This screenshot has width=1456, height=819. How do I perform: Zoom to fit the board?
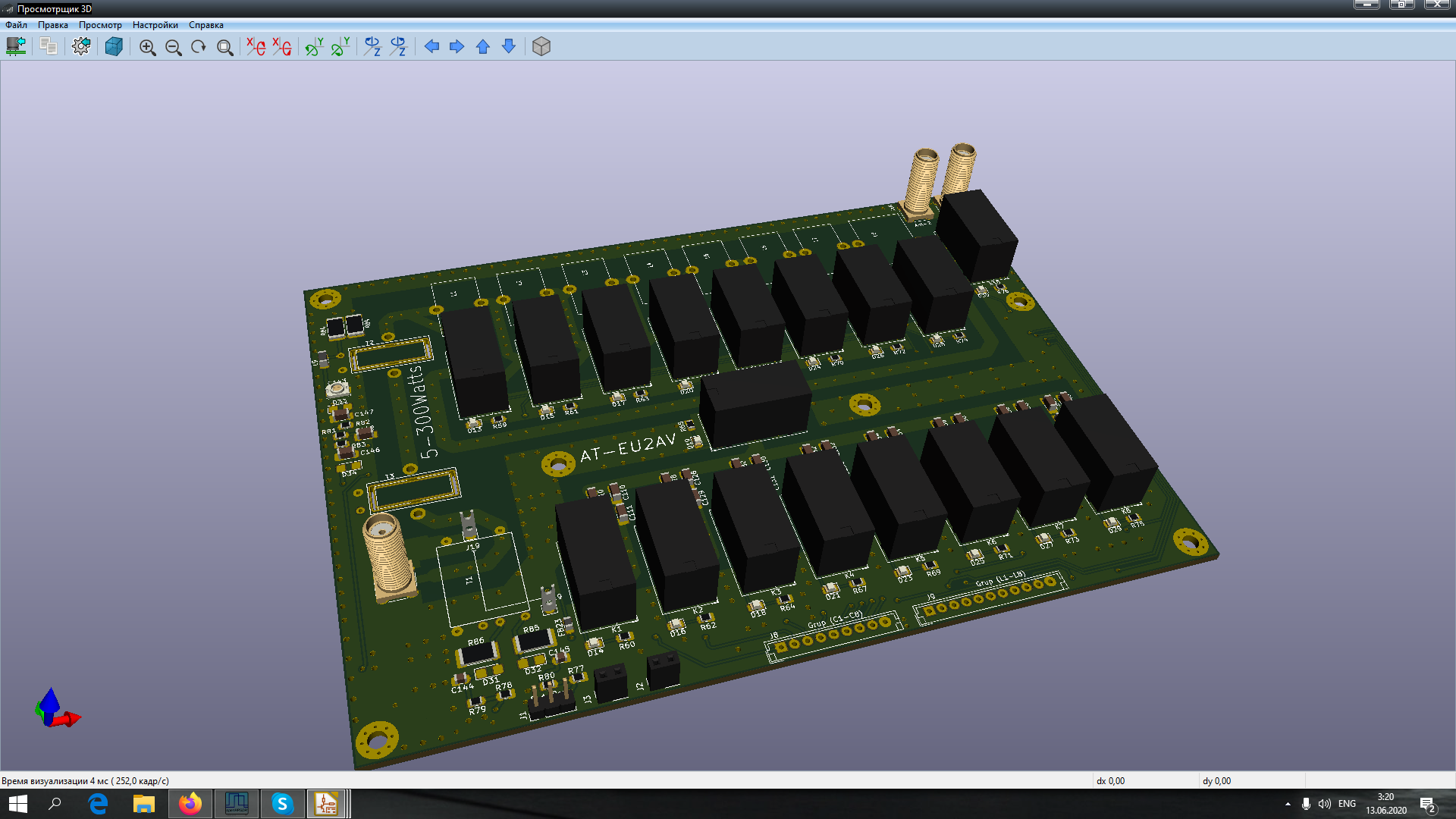pos(224,48)
